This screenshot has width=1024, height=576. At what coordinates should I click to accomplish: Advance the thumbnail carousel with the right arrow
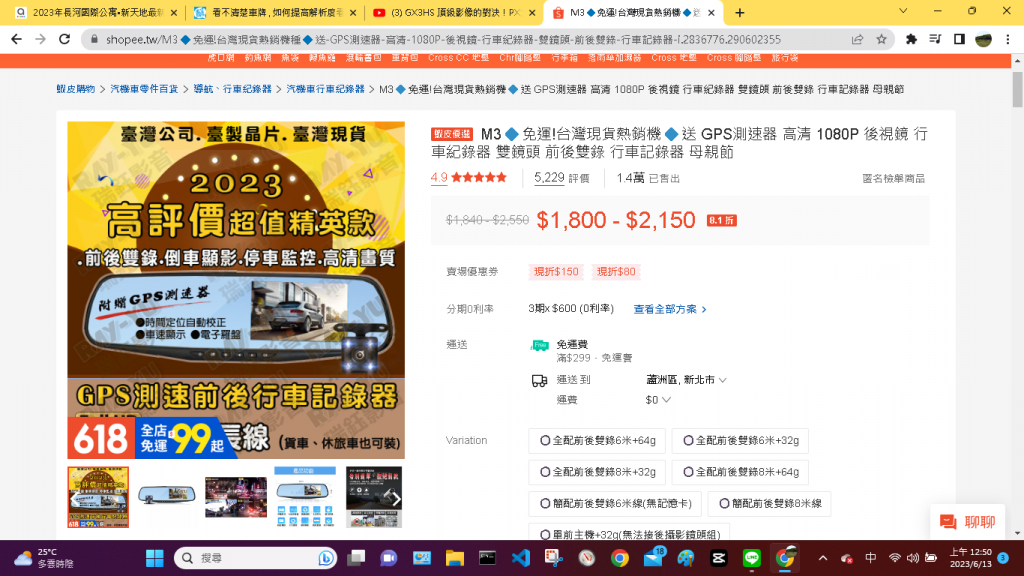[396, 499]
